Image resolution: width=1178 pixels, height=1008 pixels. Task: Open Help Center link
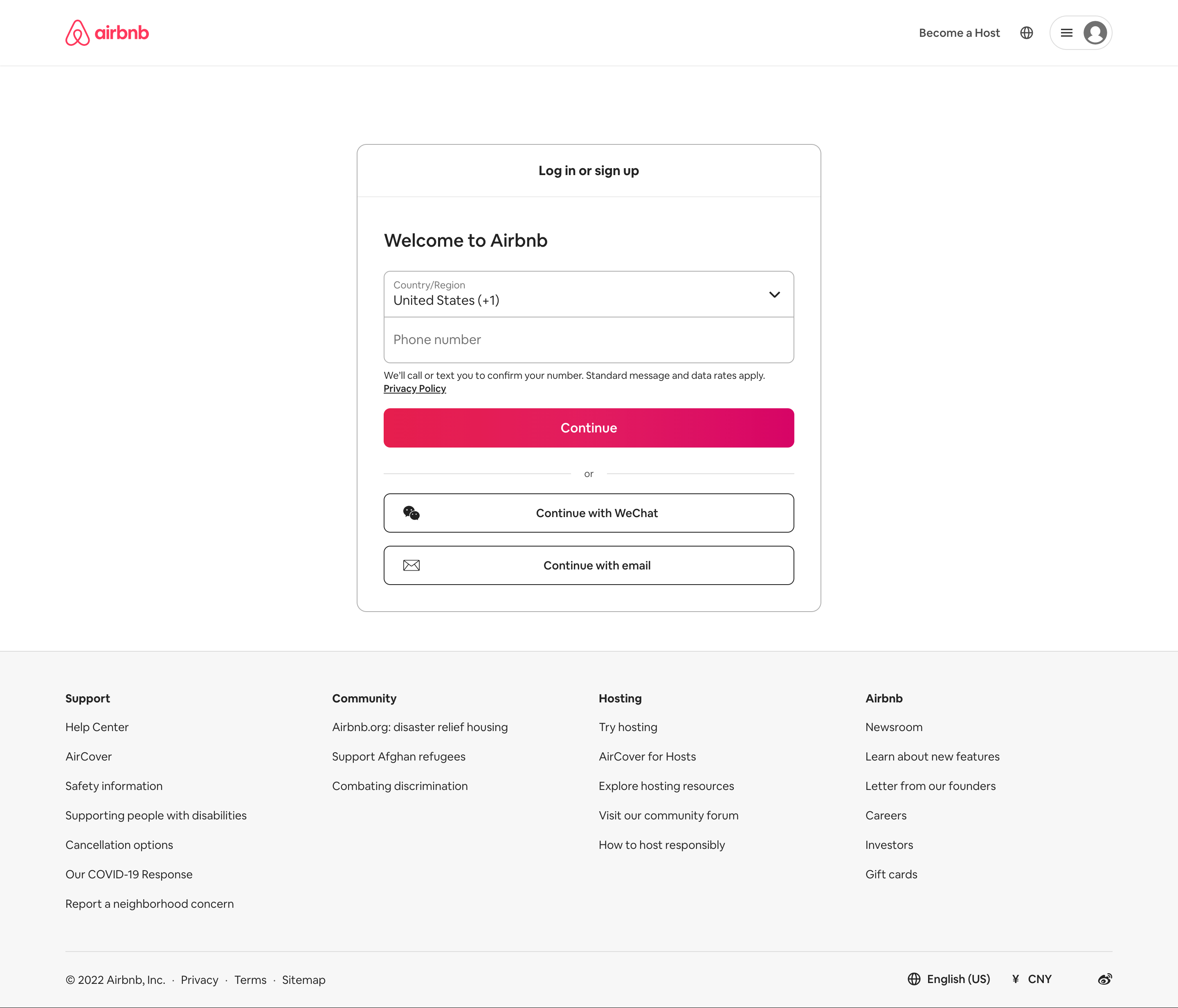pos(97,727)
